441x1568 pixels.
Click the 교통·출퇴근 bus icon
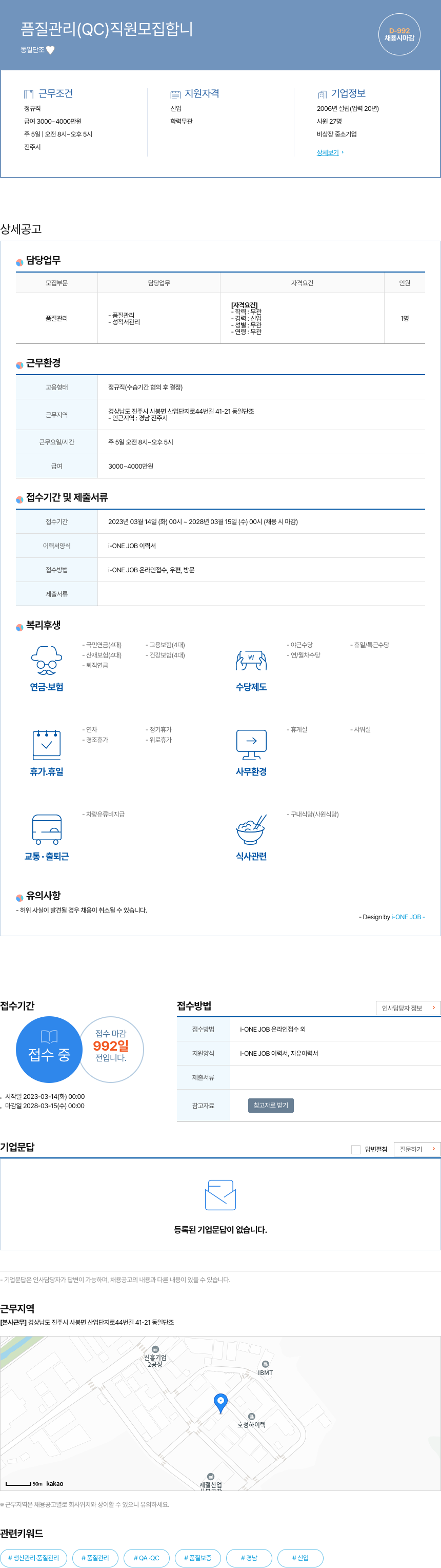click(x=47, y=829)
